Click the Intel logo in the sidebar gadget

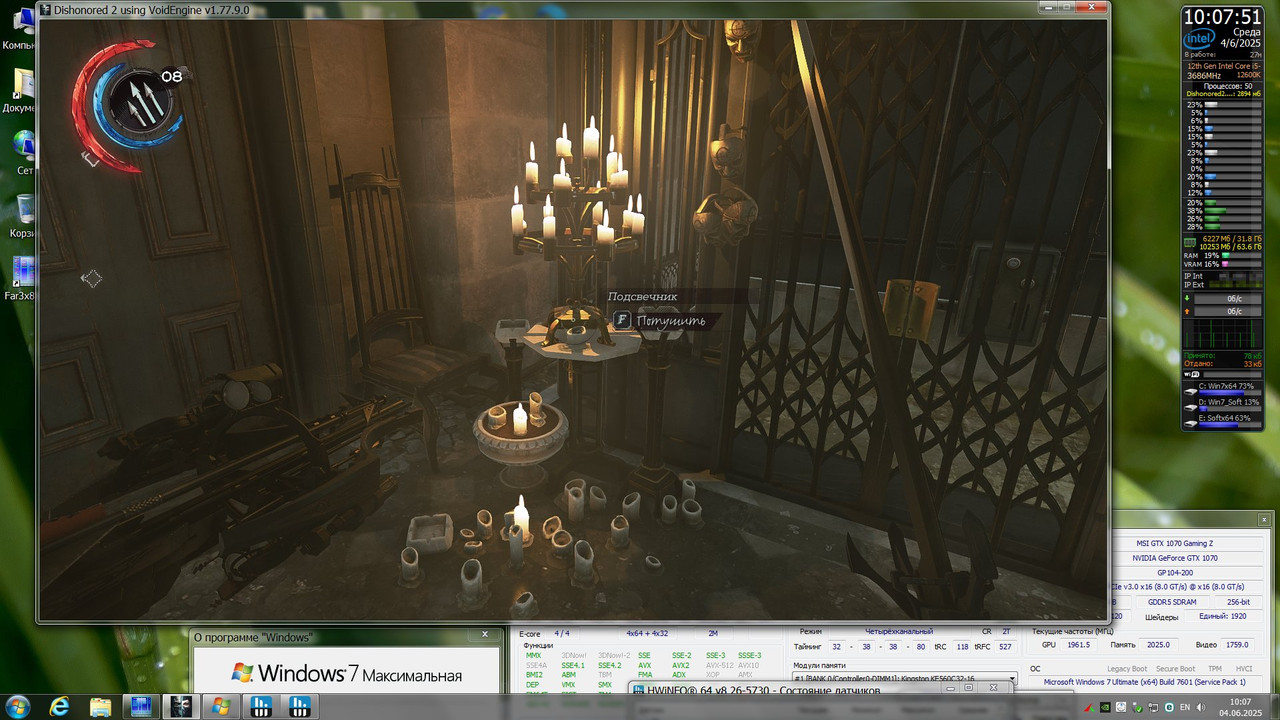coord(1199,39)
